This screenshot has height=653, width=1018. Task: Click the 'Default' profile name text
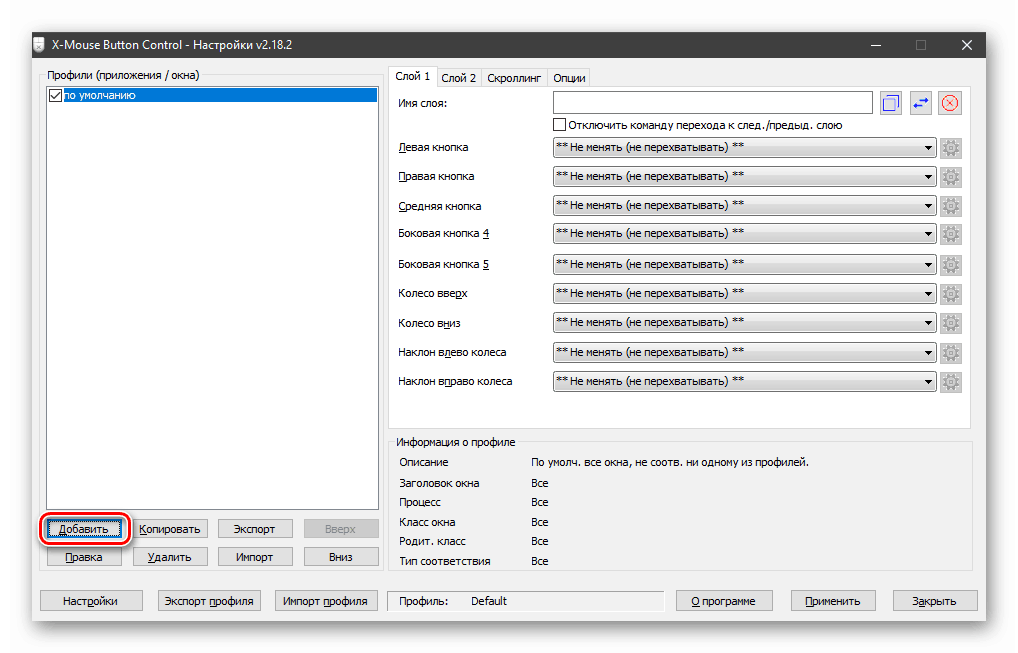tap(489, 601)
